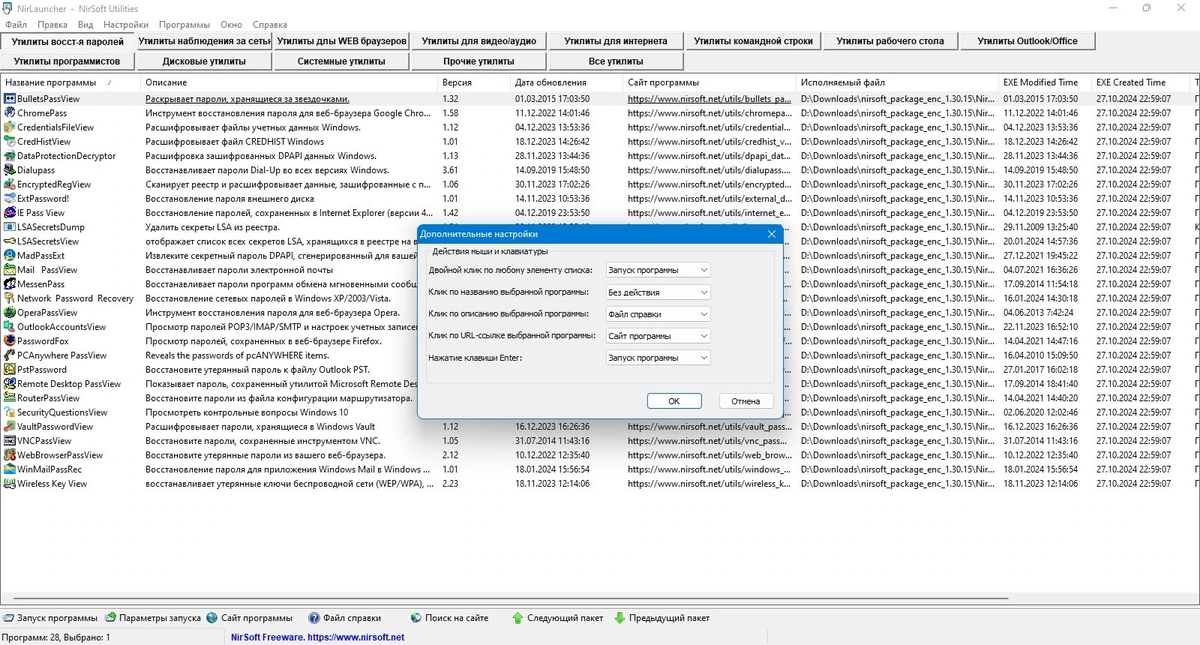Click the EncryptedRegView icon
The image size is (1200, 645).
pyautogui.click(x=9, y=184)
